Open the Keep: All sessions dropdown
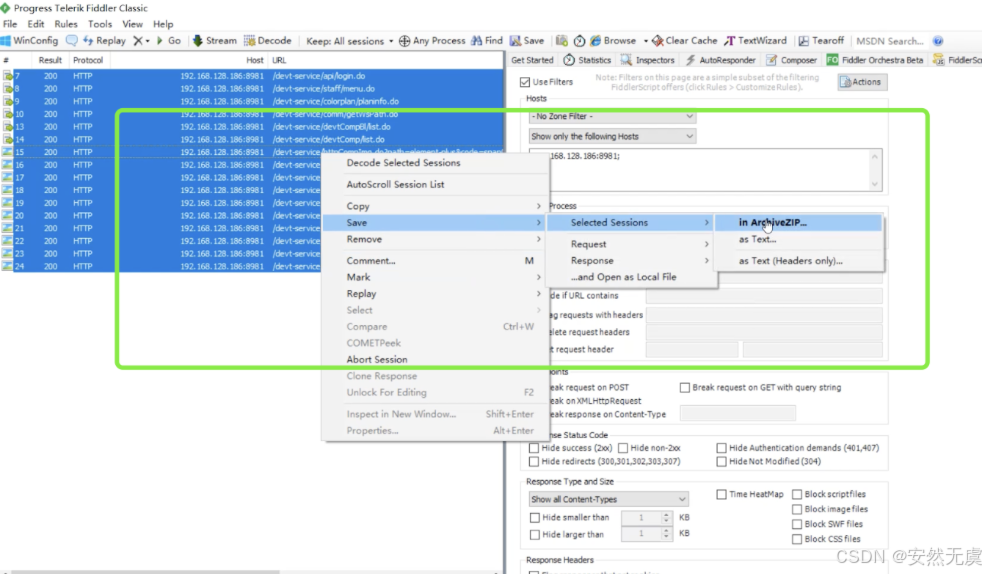The height and width of the screenshot is (574, 986). [x=350, y=41]
